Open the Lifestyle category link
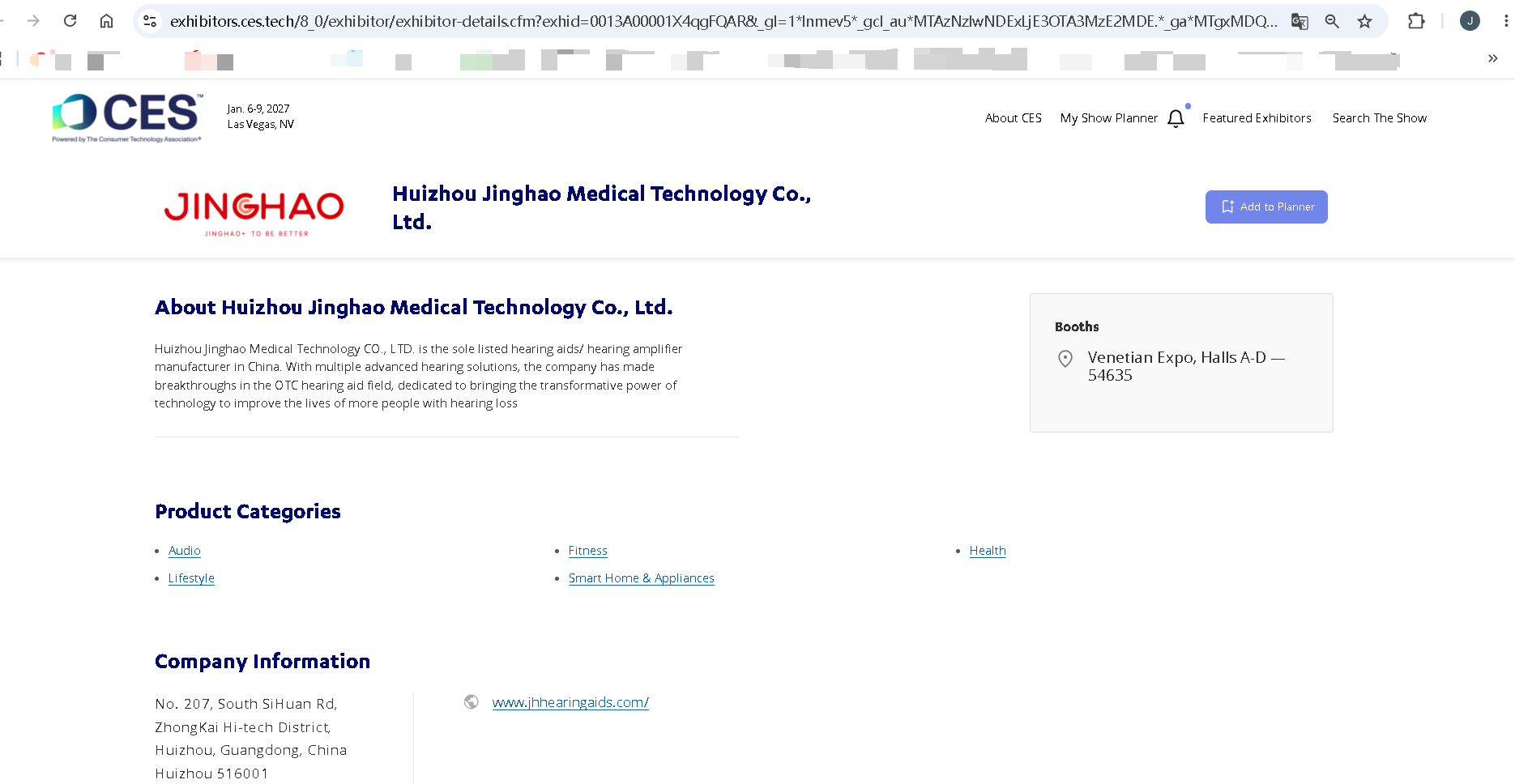 [x=191, y=578]
